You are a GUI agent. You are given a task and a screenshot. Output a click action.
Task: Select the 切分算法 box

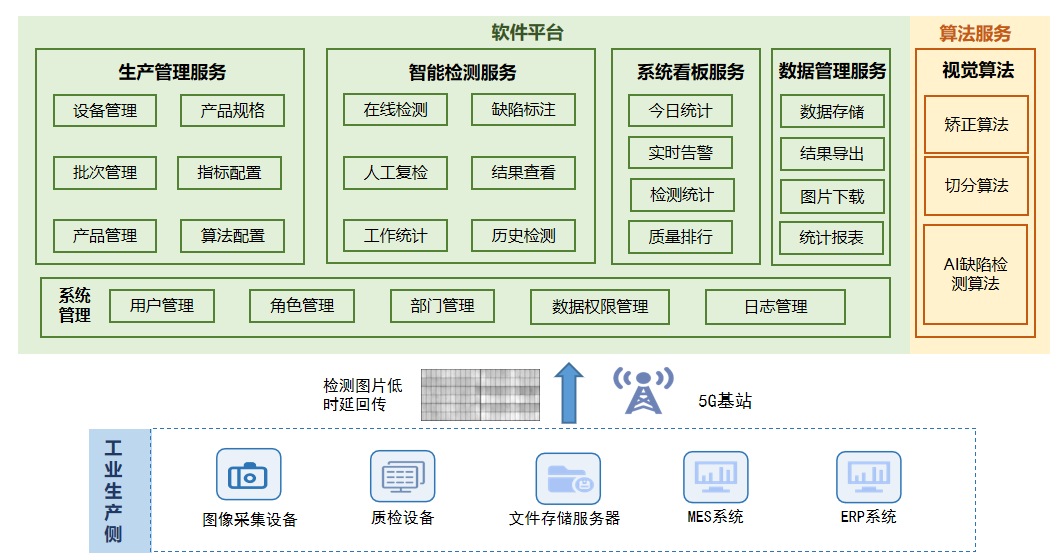[976, 186]
